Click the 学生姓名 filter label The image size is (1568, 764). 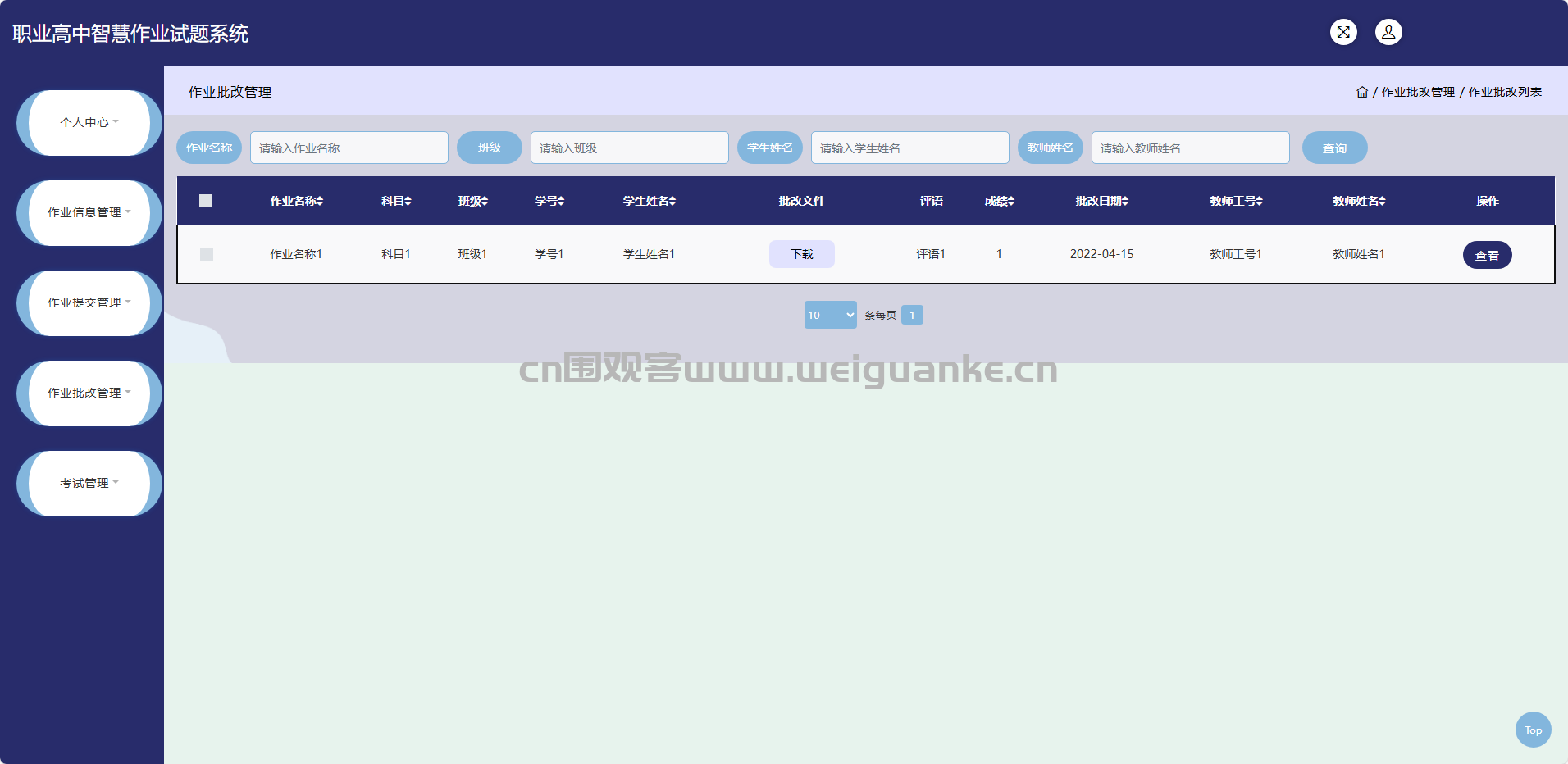point(770,148)
